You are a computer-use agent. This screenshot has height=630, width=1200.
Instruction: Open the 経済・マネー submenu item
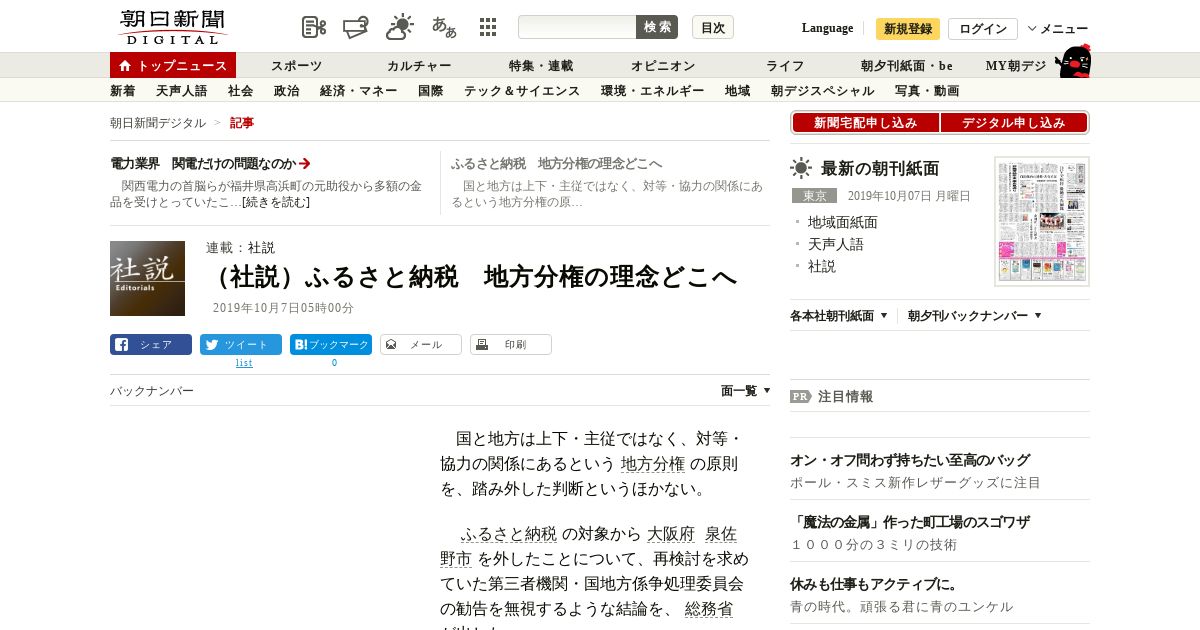pyautogui.click(x=358, y=91)
